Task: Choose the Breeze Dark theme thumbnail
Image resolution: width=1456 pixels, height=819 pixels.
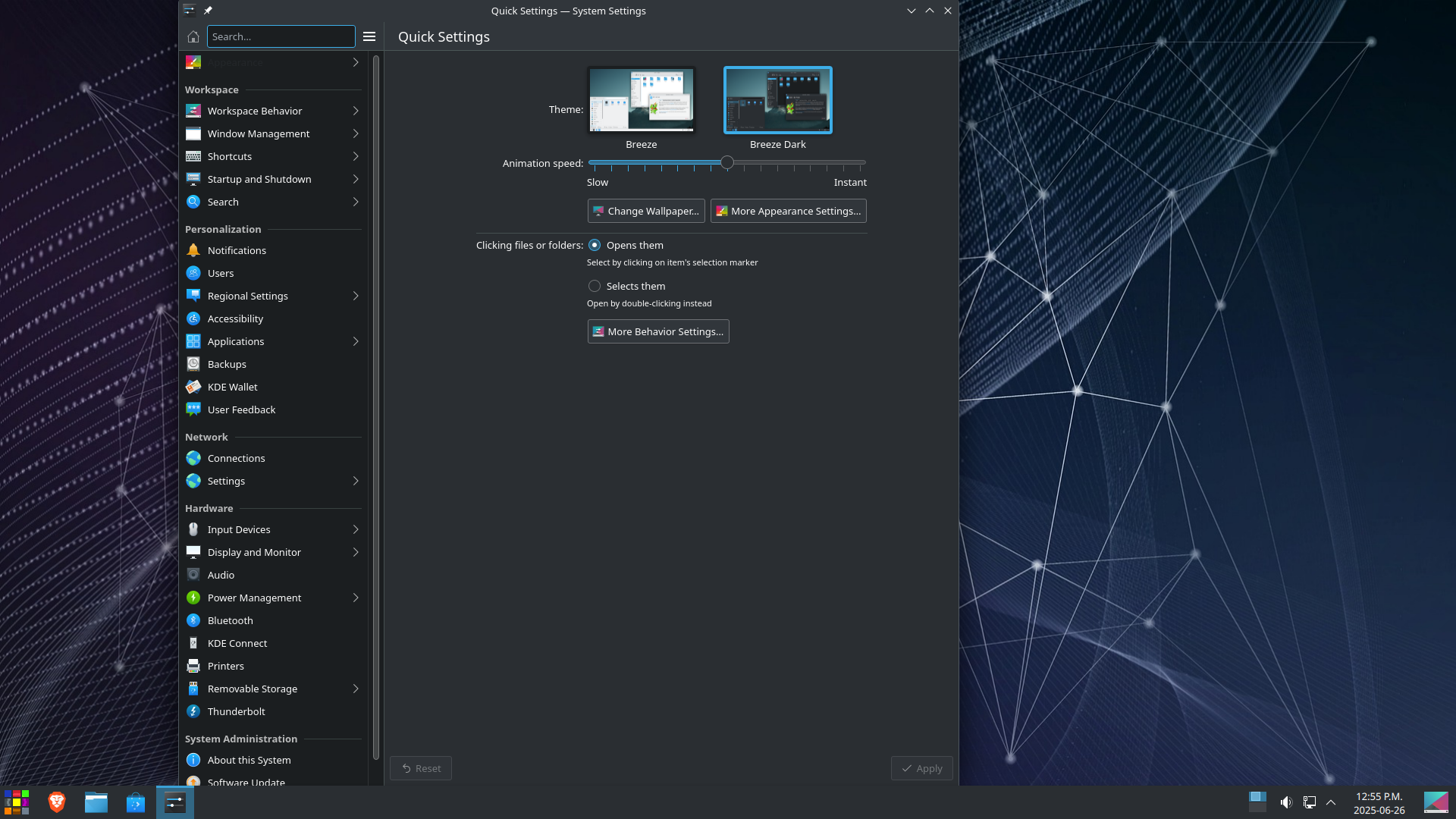Action: pos(778,100)
